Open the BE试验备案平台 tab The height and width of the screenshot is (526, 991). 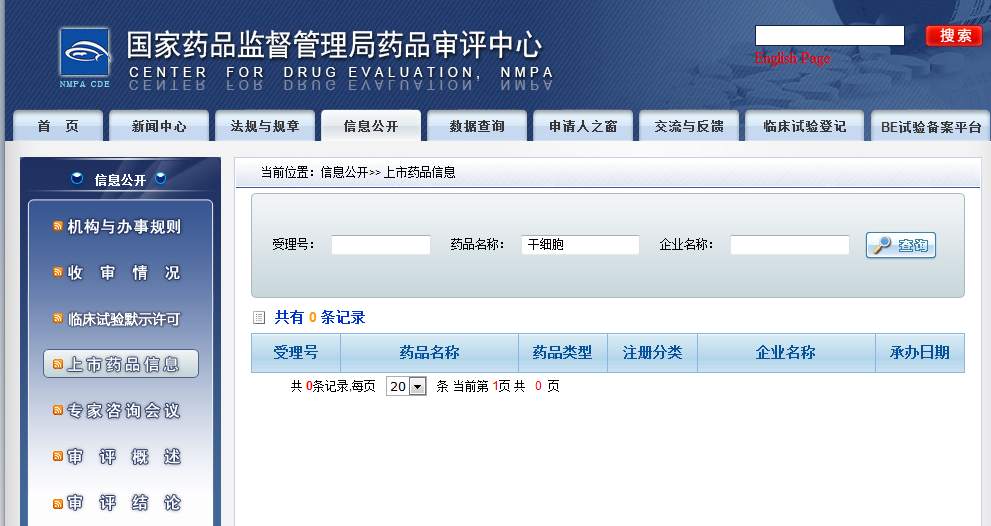pyautogui.click(x=930, y=126)
